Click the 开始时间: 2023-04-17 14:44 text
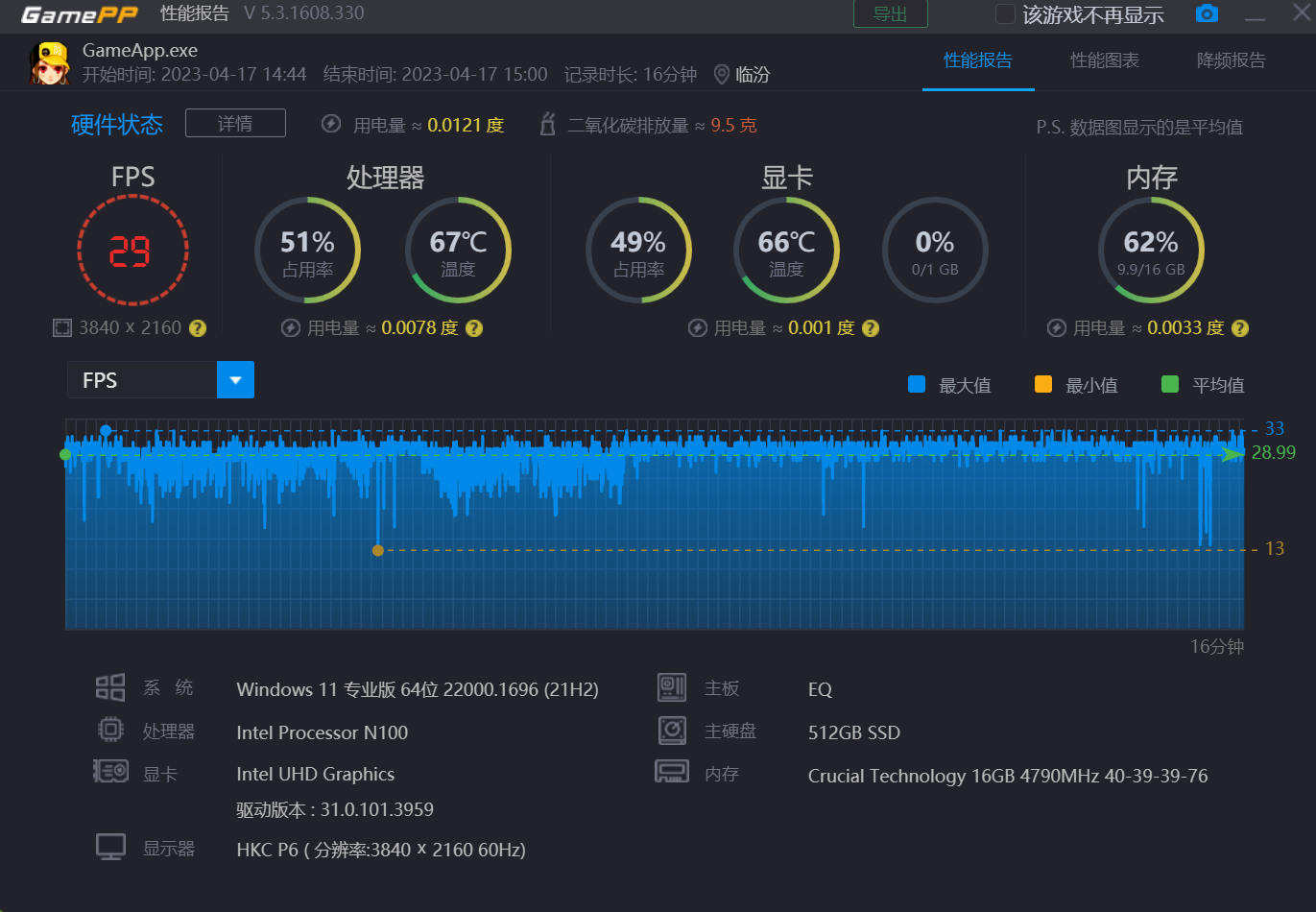Image resolution: width=1316 pixels, height=912 pixels. [x=194, y=74]
